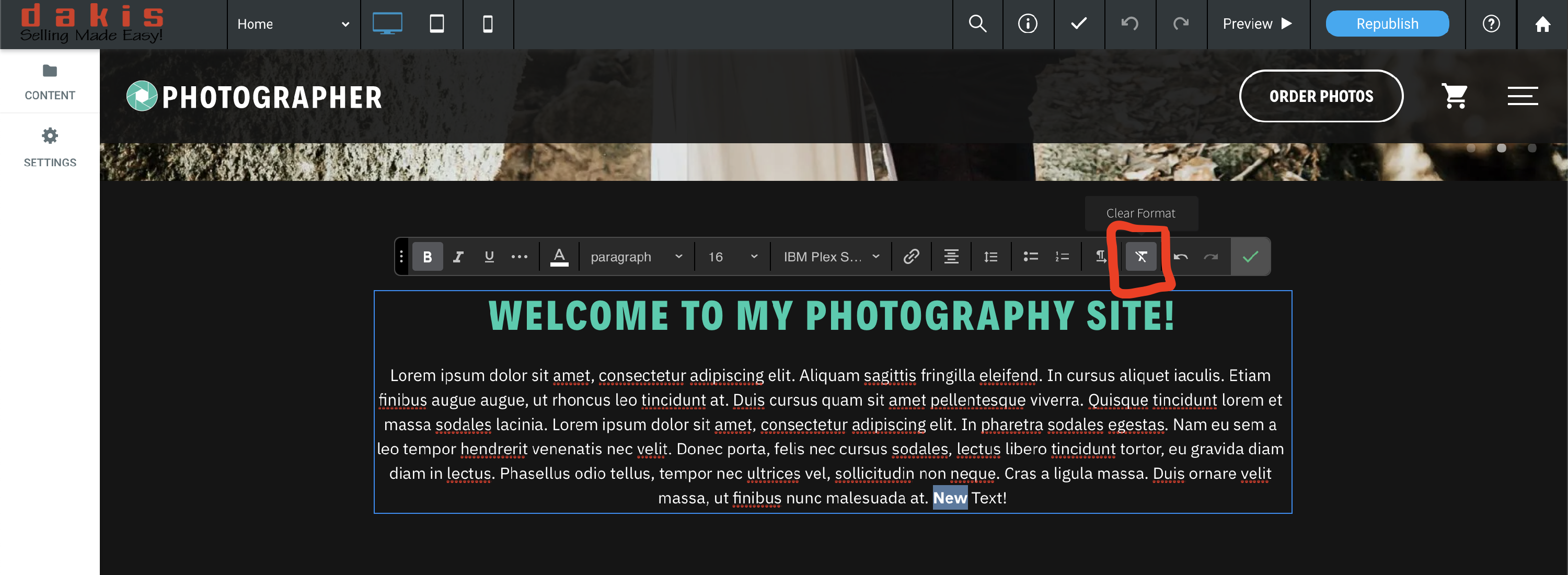Viewport: 1568px width, 575px height.
Task: Click the shopping cart icon
Action: 1455,96
